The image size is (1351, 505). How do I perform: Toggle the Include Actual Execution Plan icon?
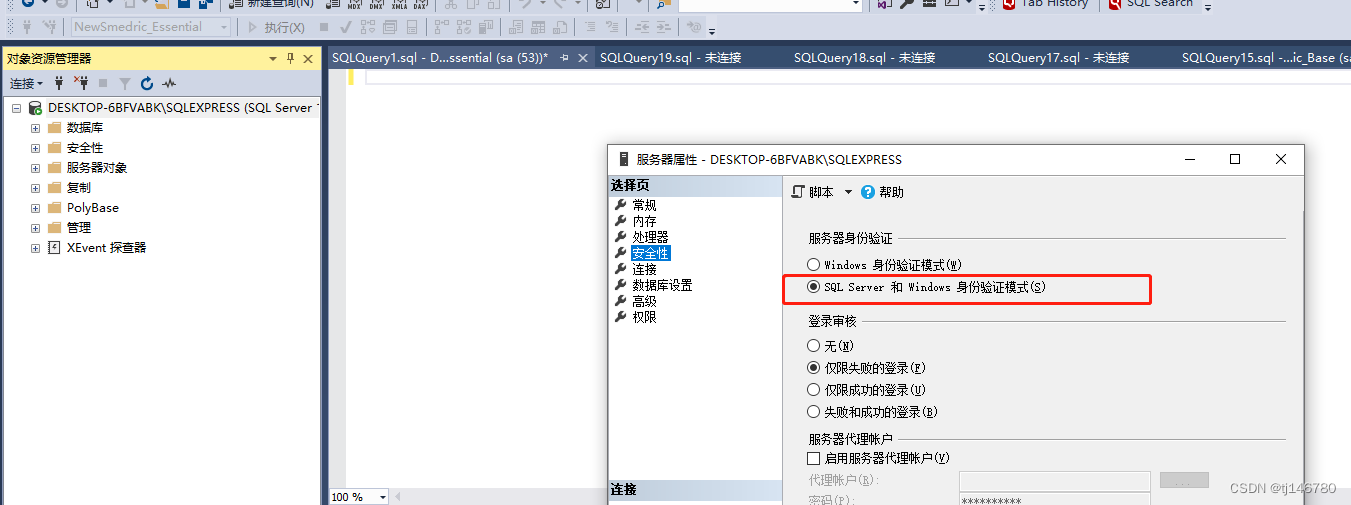442,27
